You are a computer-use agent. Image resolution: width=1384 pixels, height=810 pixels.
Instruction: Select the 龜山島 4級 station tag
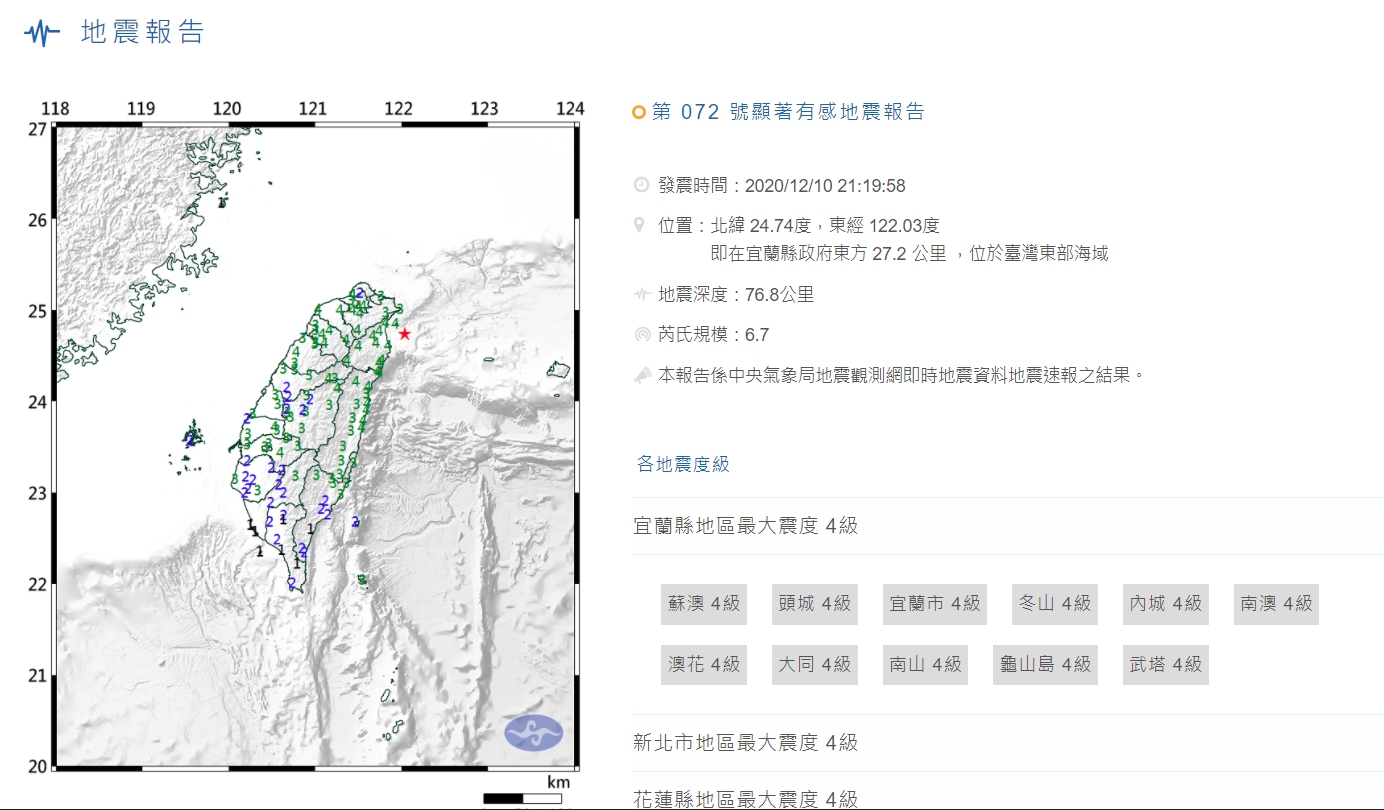[1045, 664]
